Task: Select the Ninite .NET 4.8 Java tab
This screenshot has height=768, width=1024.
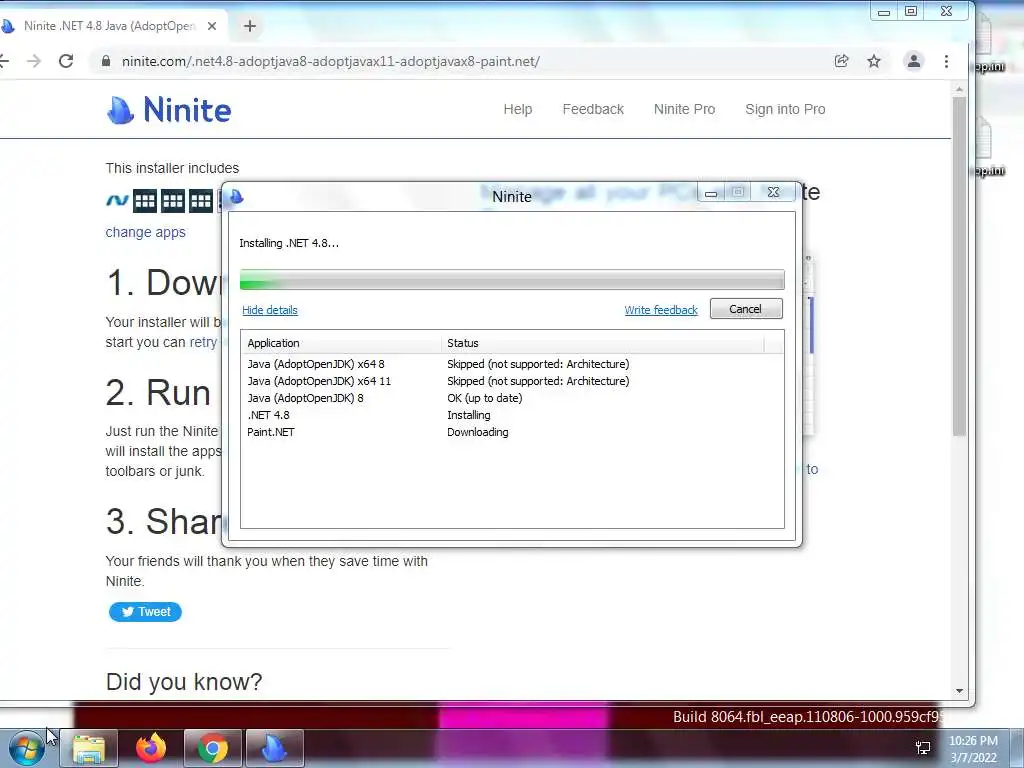Action: click(110, 26)
